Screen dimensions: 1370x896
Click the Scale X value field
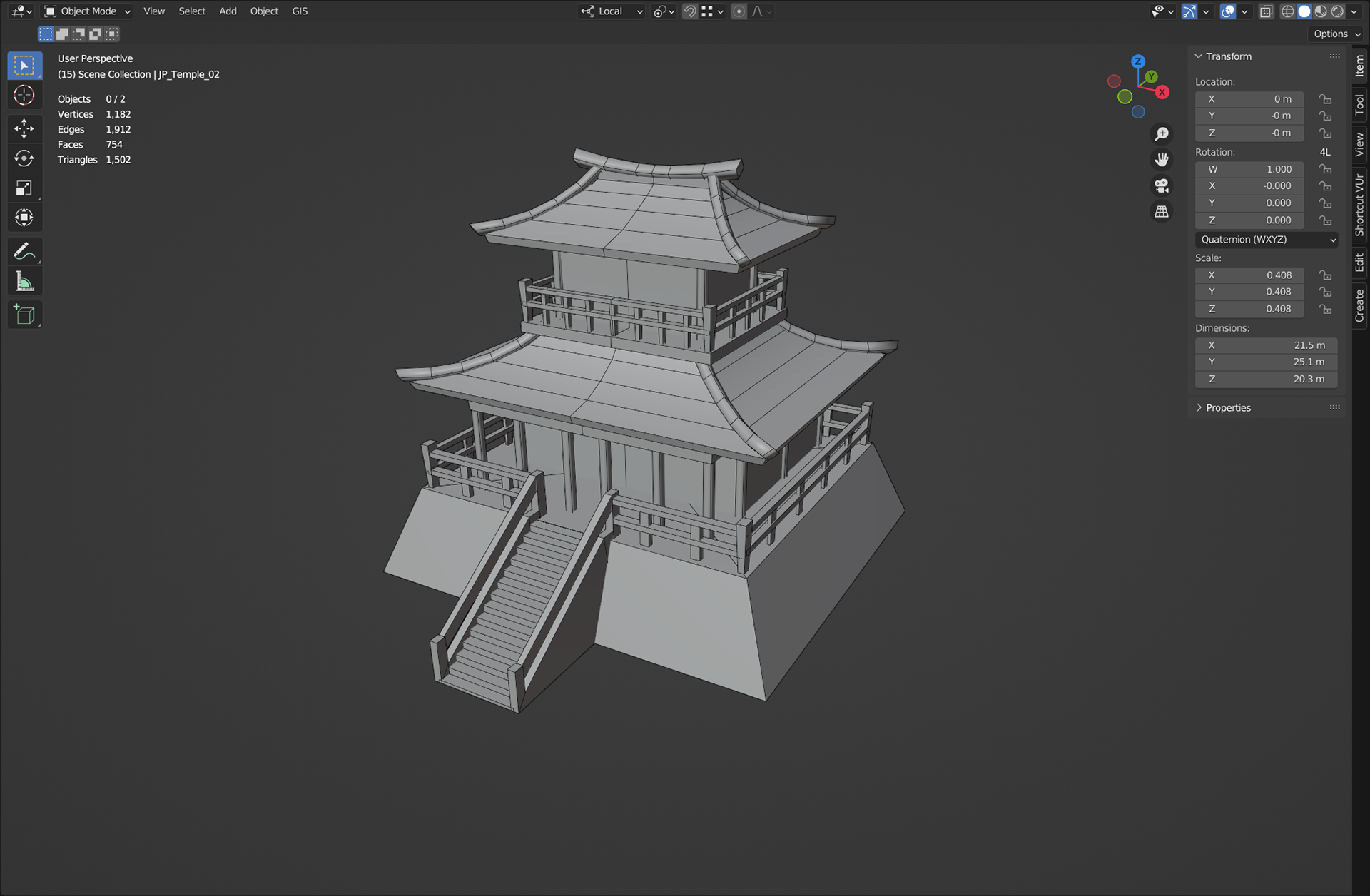pos(1249,275)
